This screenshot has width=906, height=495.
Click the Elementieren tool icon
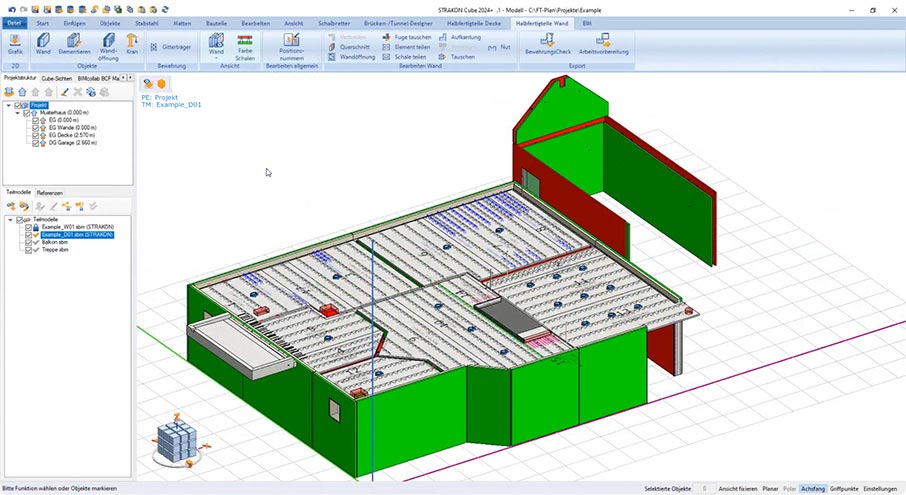pos(74,43)
